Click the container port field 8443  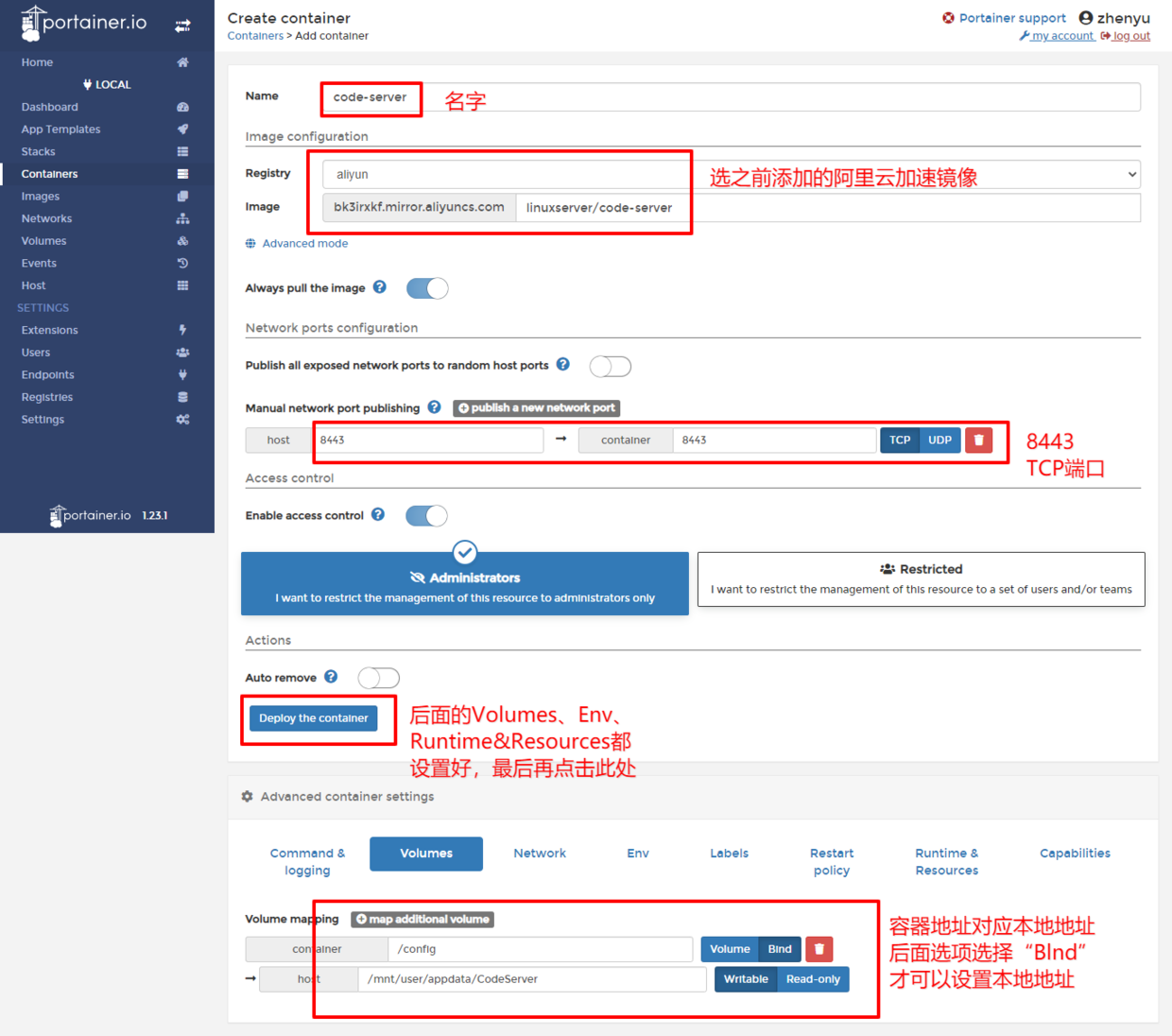(775, 440)
